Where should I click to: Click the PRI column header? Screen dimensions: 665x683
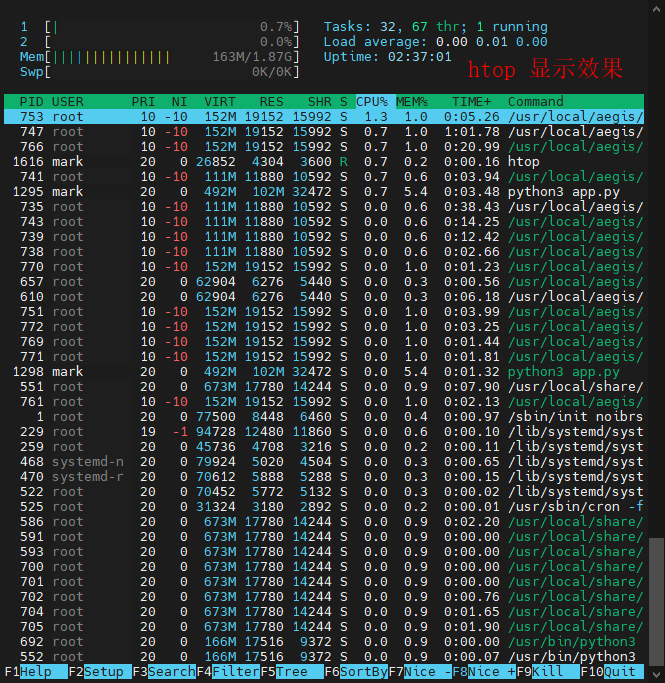[143, 101]
